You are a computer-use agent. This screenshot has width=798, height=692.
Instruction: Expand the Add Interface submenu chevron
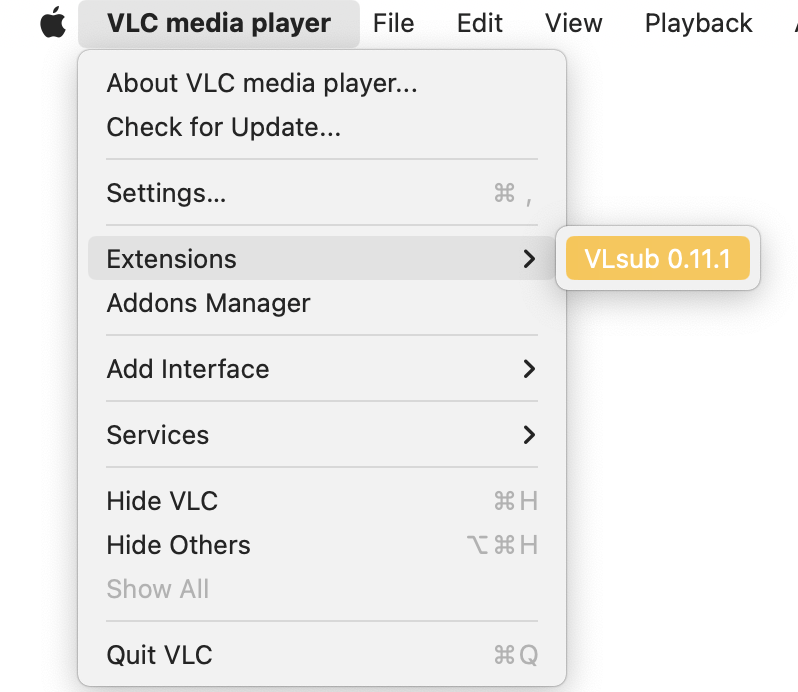coord(529,369)
